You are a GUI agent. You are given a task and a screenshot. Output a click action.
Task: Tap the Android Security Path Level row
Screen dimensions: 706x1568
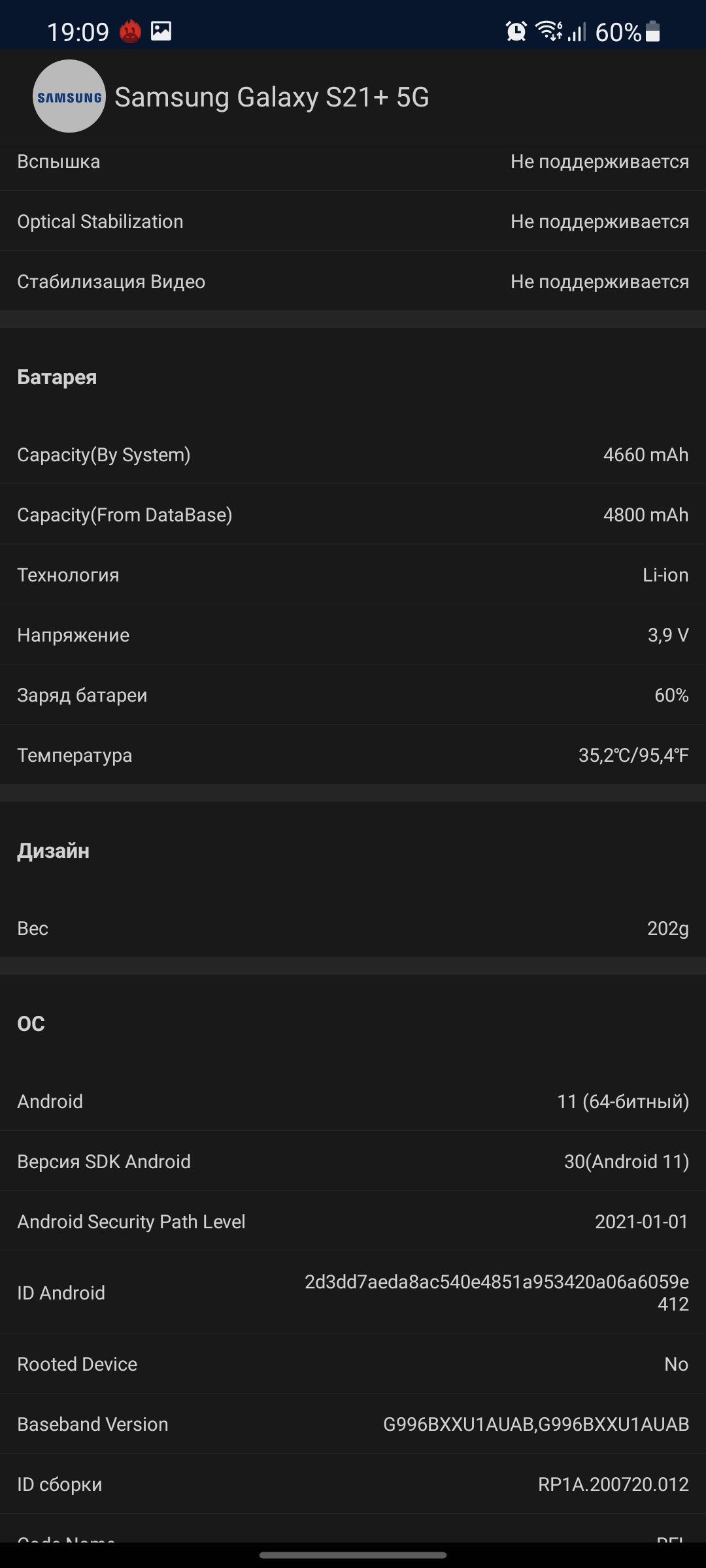point(353,1222)
